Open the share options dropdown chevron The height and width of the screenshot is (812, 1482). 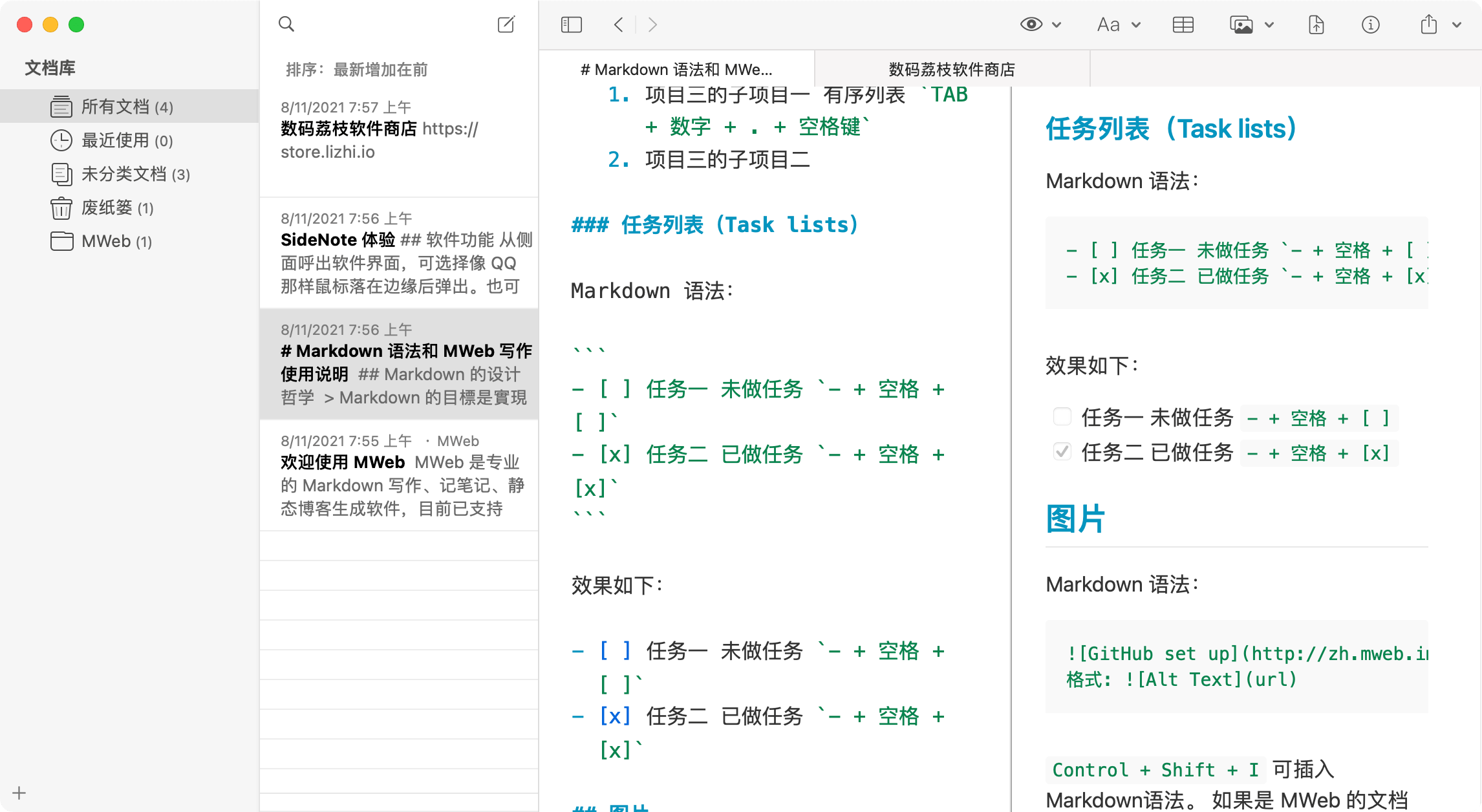click(1455, 24)
